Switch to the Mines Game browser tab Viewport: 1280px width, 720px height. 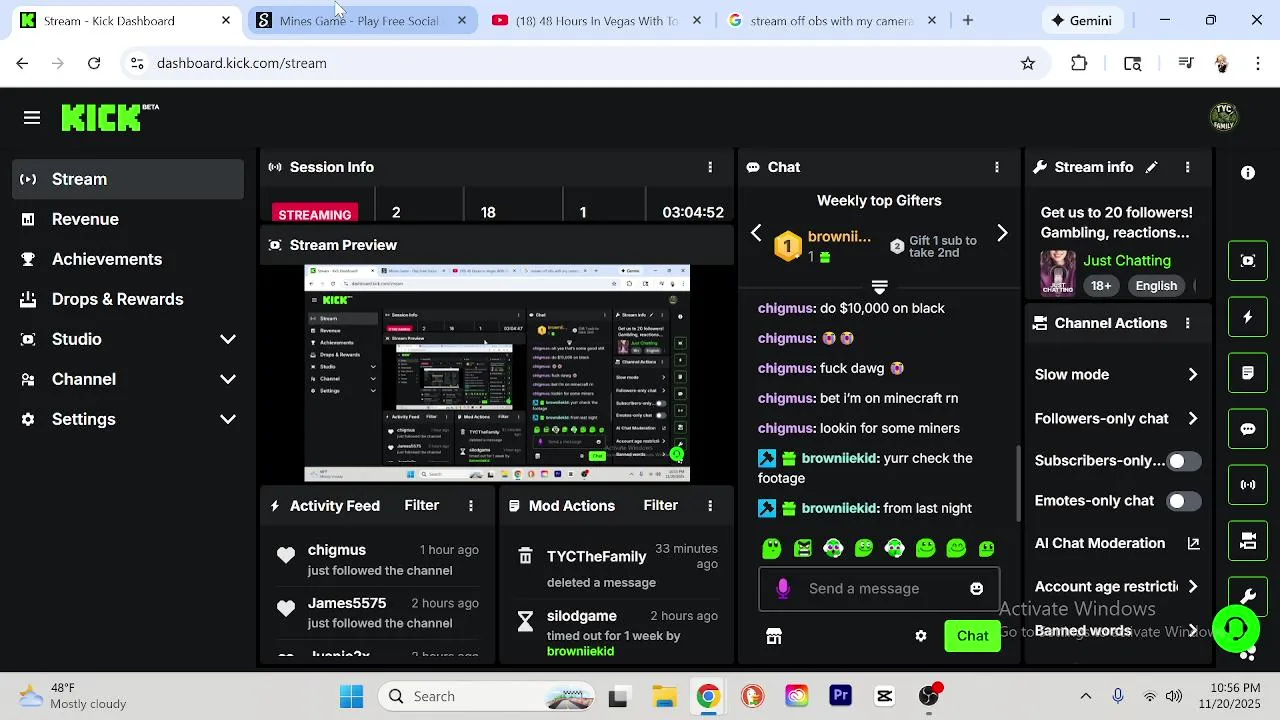tap(360, 20)
